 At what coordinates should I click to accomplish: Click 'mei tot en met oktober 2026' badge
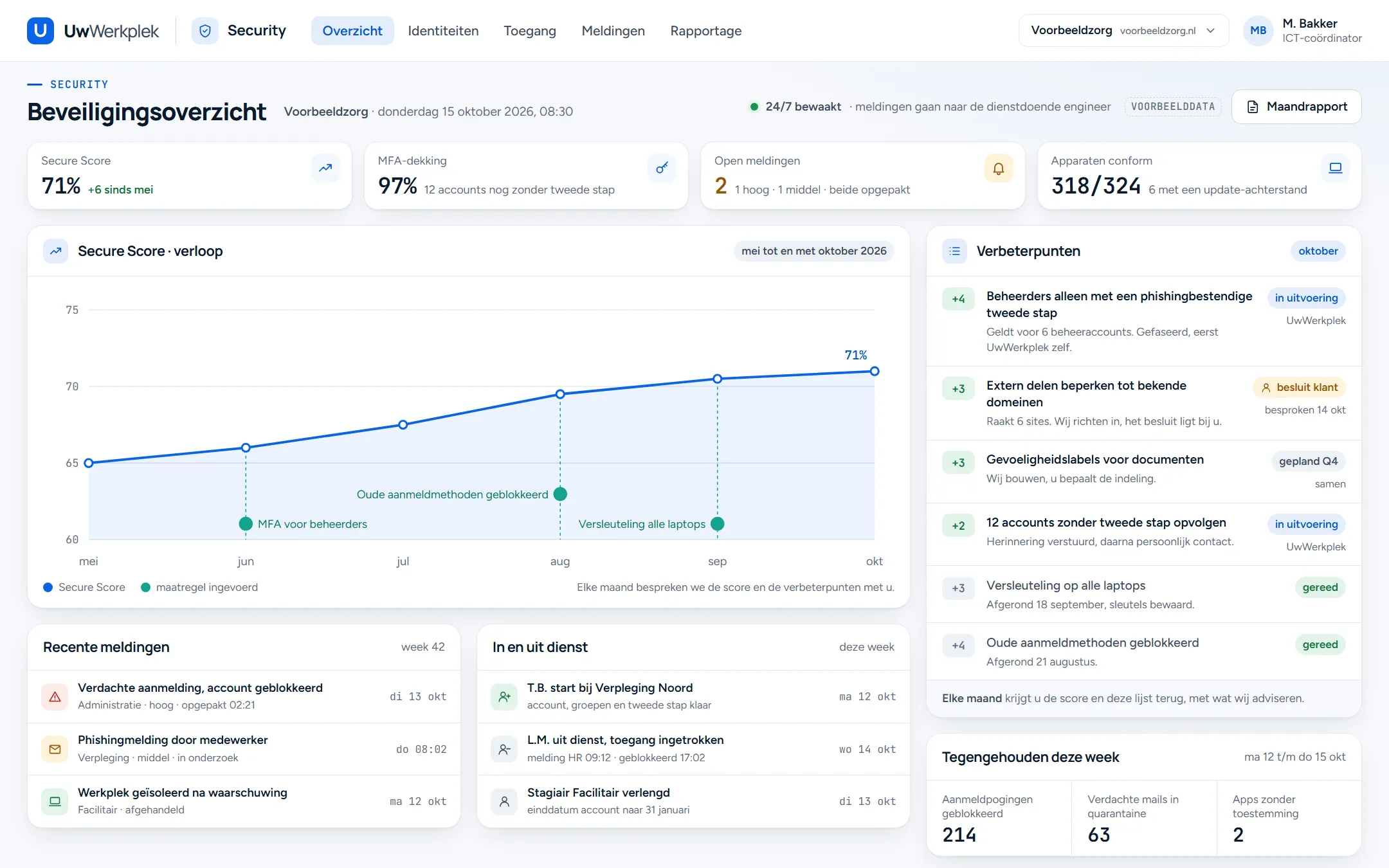pos(813,251)
